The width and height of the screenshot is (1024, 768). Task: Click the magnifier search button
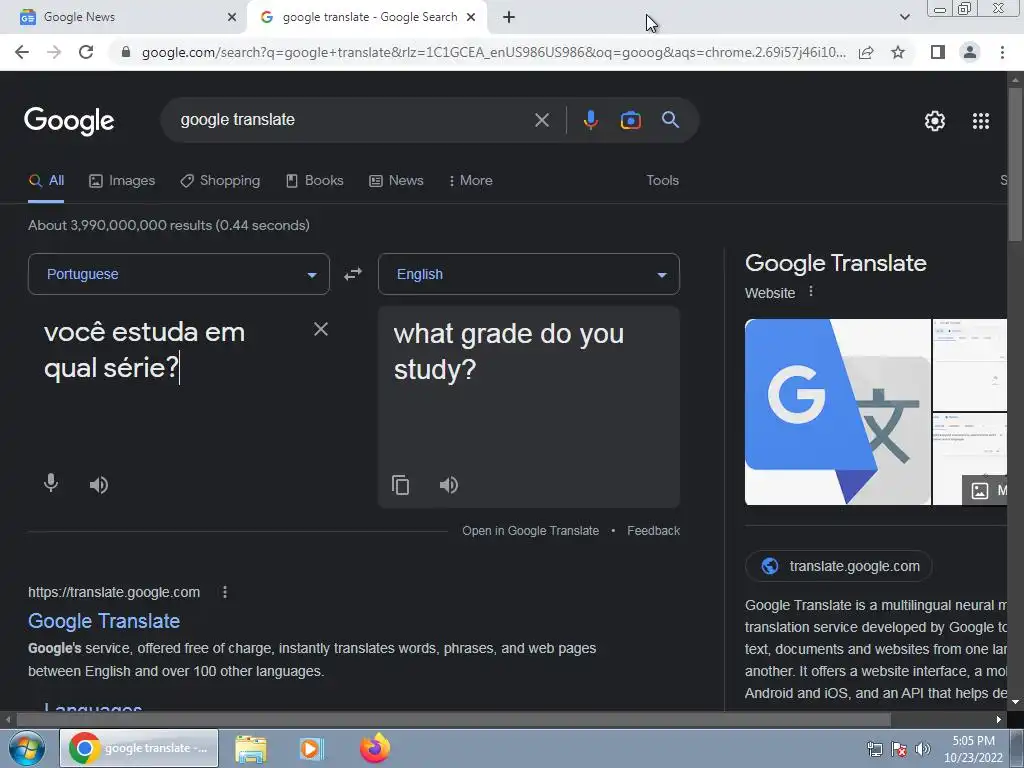pos(670,120)
